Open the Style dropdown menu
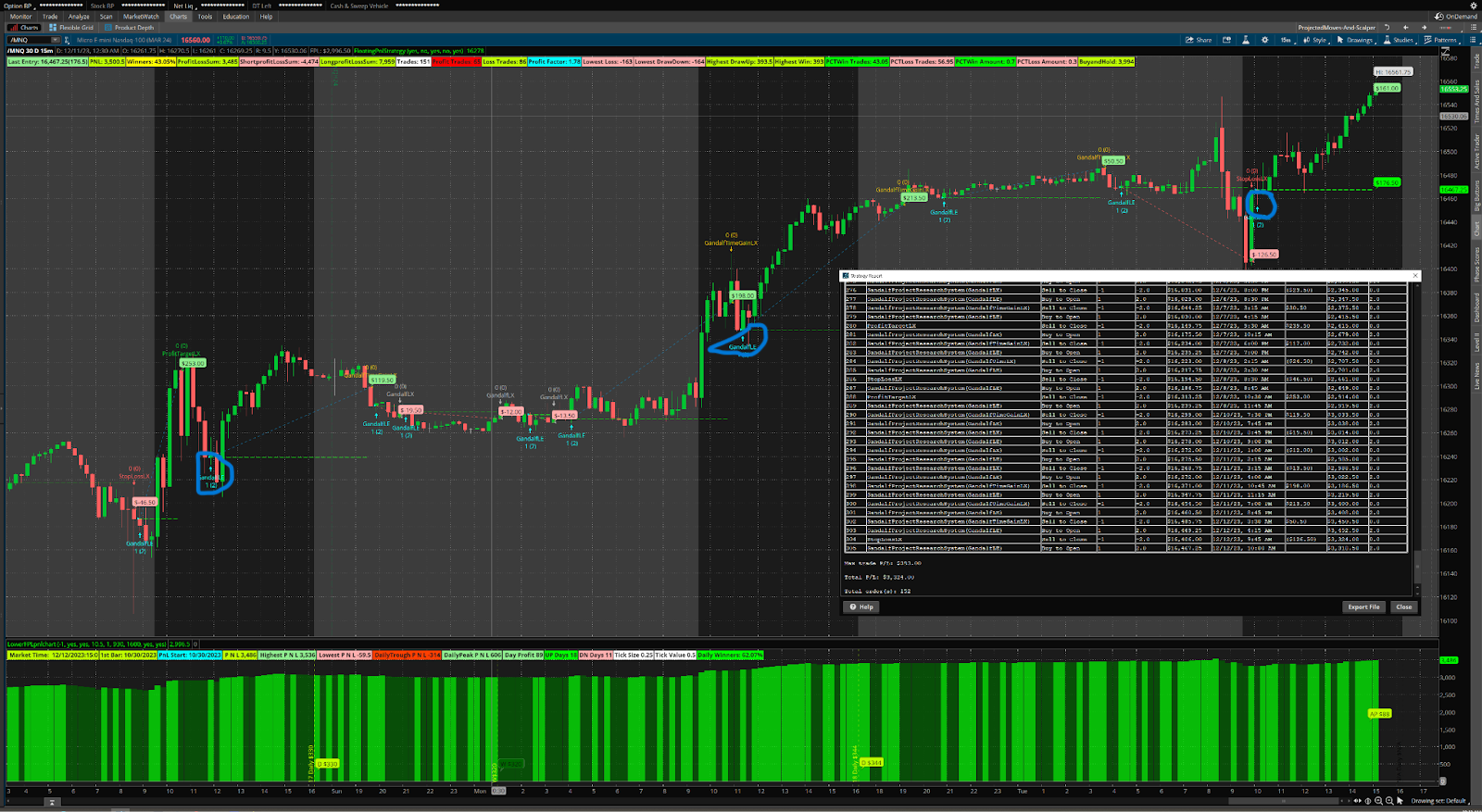The width and height of the screenshot is (1482, 812). pyautogui.click(x=1314, y=40)
